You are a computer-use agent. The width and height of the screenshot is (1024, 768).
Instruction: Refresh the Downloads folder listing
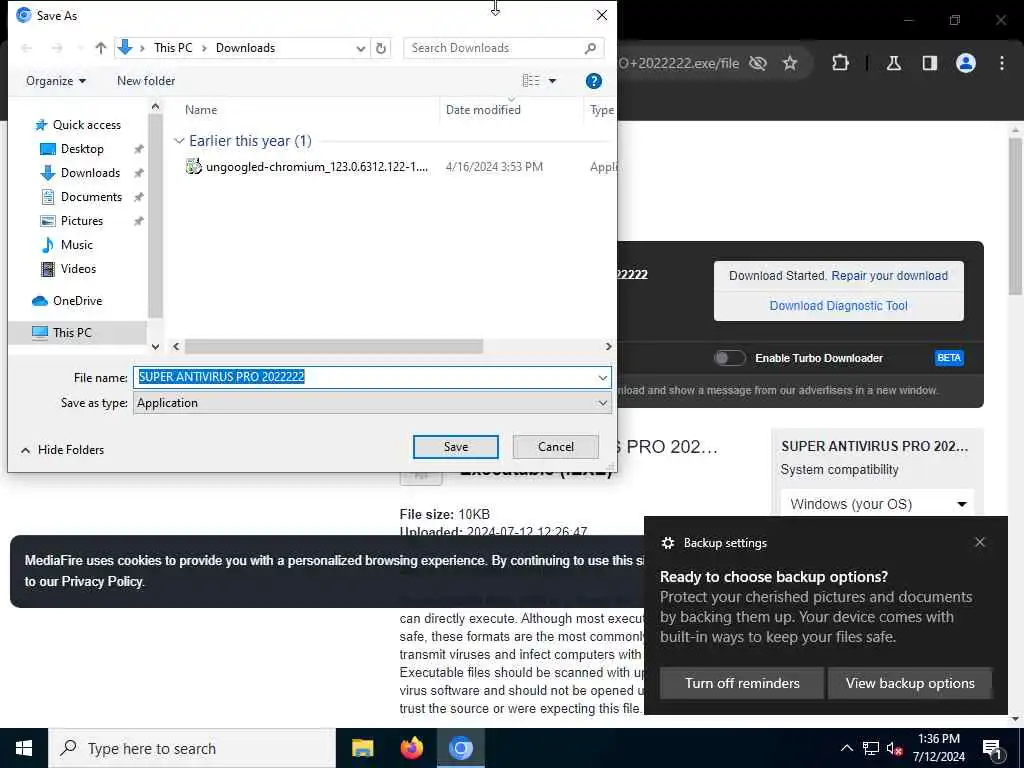[x=381, y=48]
